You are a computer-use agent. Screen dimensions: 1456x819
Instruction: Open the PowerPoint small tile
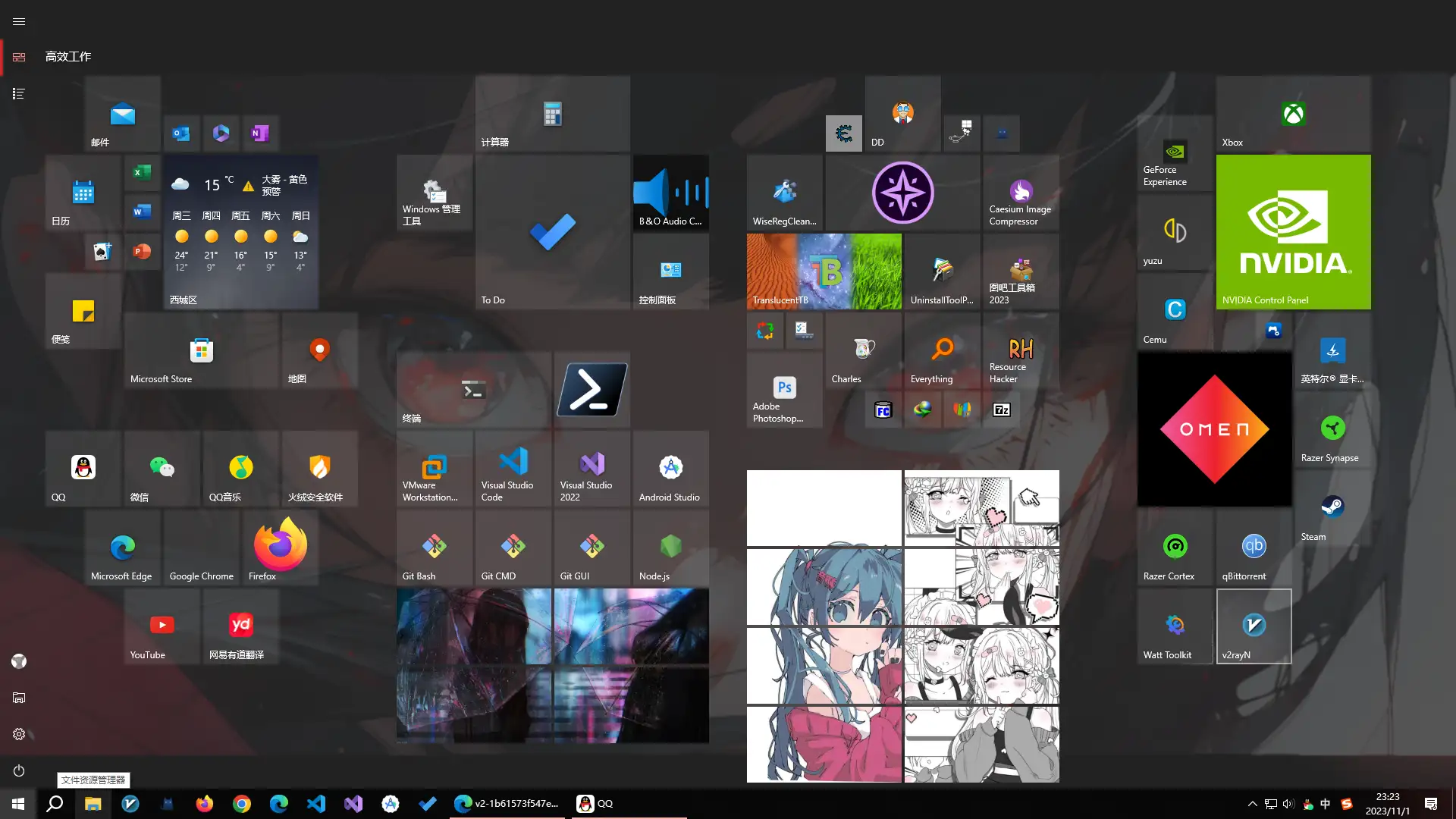click(x=142, y=252)
